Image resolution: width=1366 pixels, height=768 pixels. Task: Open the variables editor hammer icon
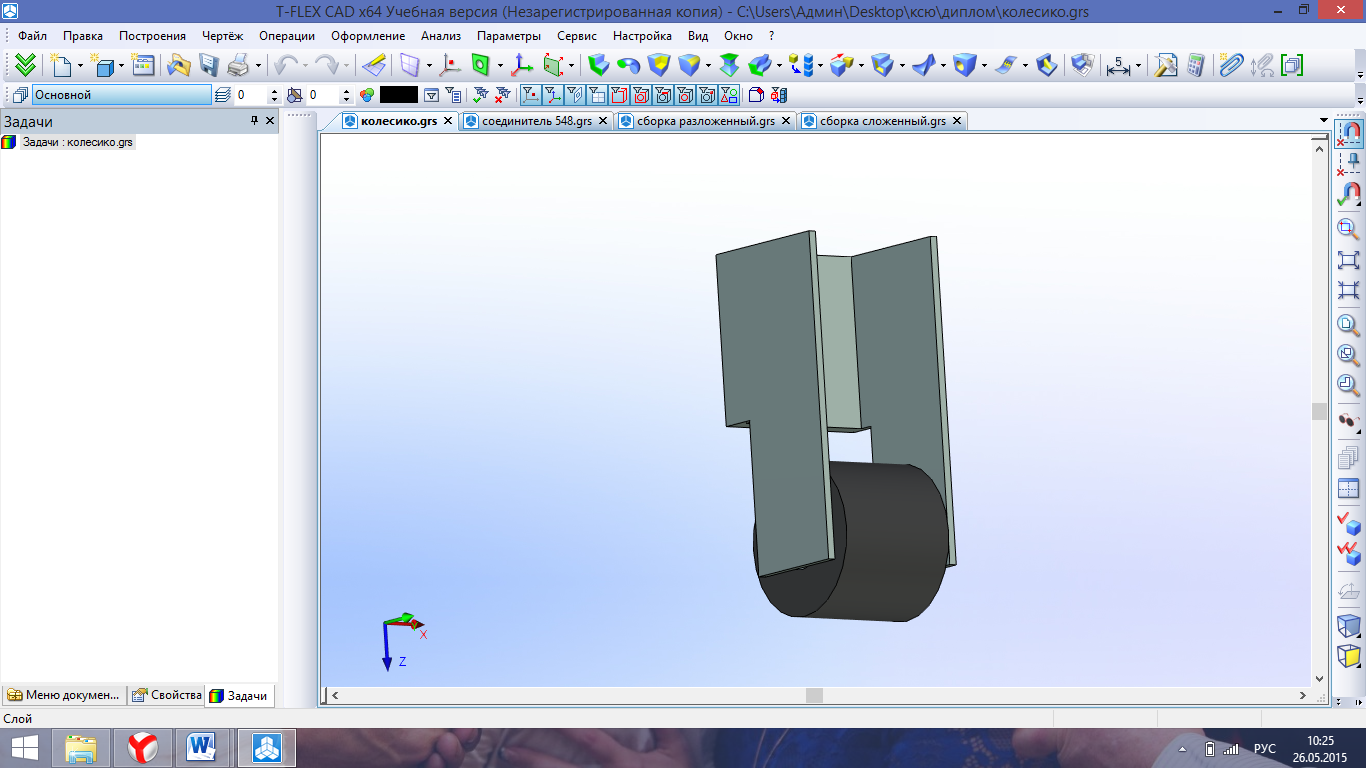tap(1165, 65)
